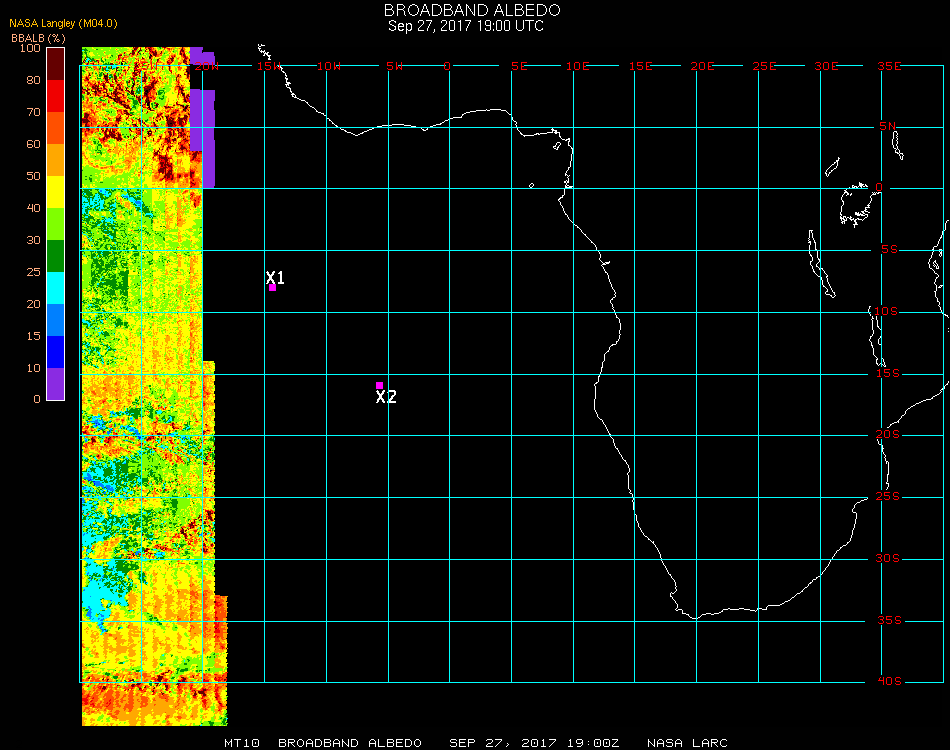Choose the dark maroon 80–100% legend swatch
This screenshot has height=750, width=950.
coord(56,63)
